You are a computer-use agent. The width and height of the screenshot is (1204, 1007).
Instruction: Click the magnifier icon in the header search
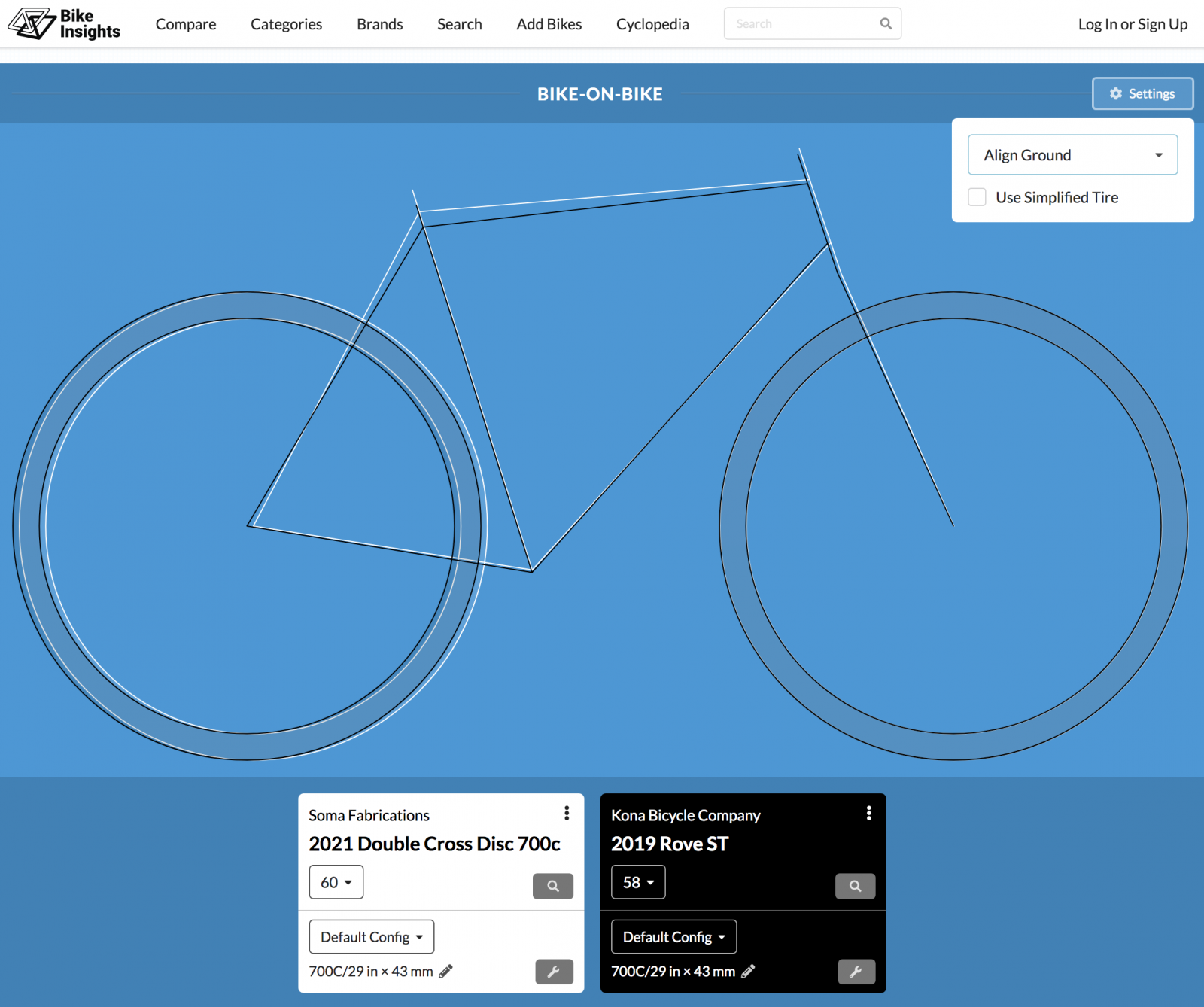886,23
